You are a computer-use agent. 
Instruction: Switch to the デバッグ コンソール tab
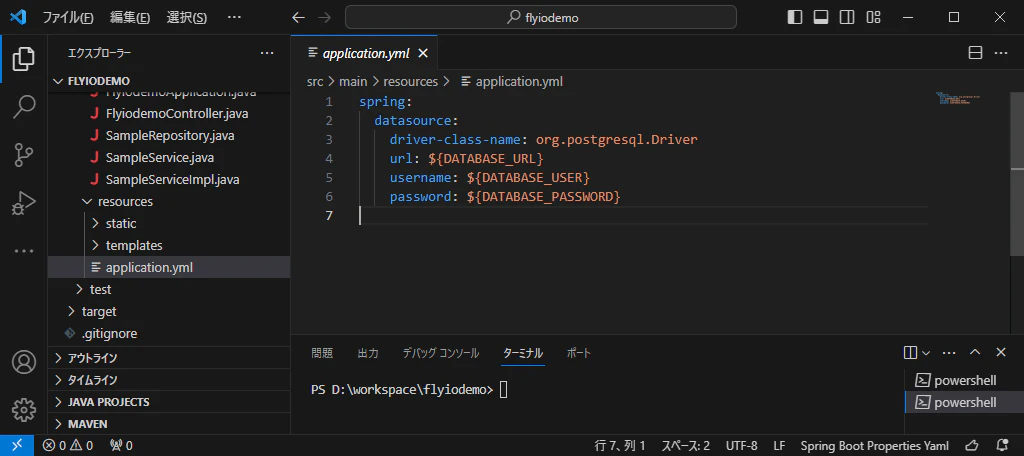coord(441,353)
